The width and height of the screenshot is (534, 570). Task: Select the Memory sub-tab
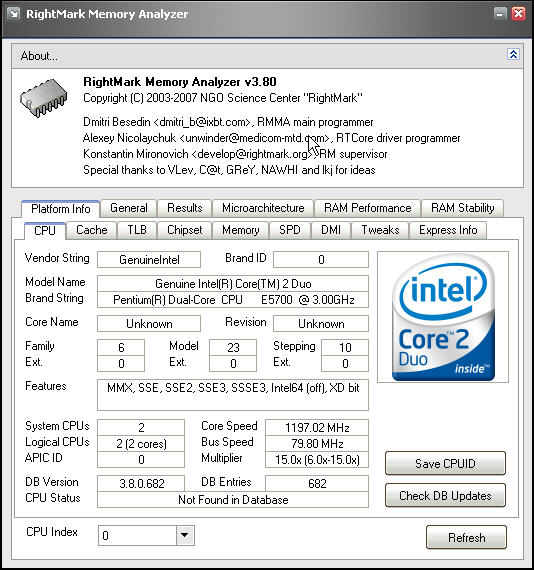pos(241,230)
